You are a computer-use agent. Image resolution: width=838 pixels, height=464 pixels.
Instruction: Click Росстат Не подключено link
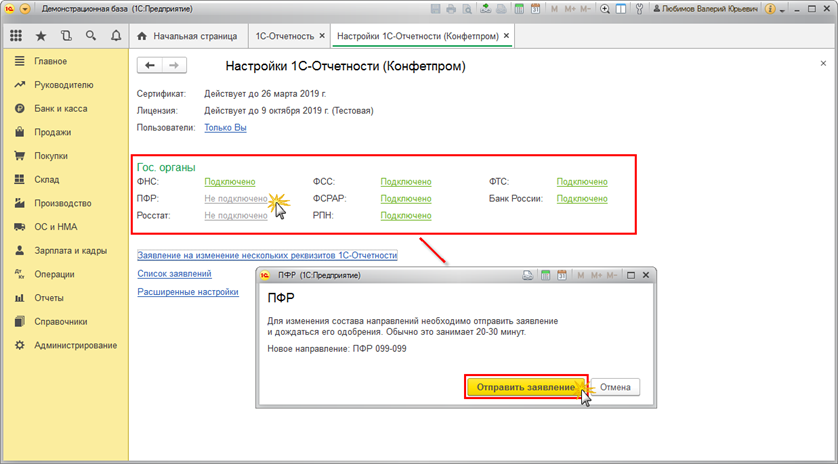pos(236,215)
